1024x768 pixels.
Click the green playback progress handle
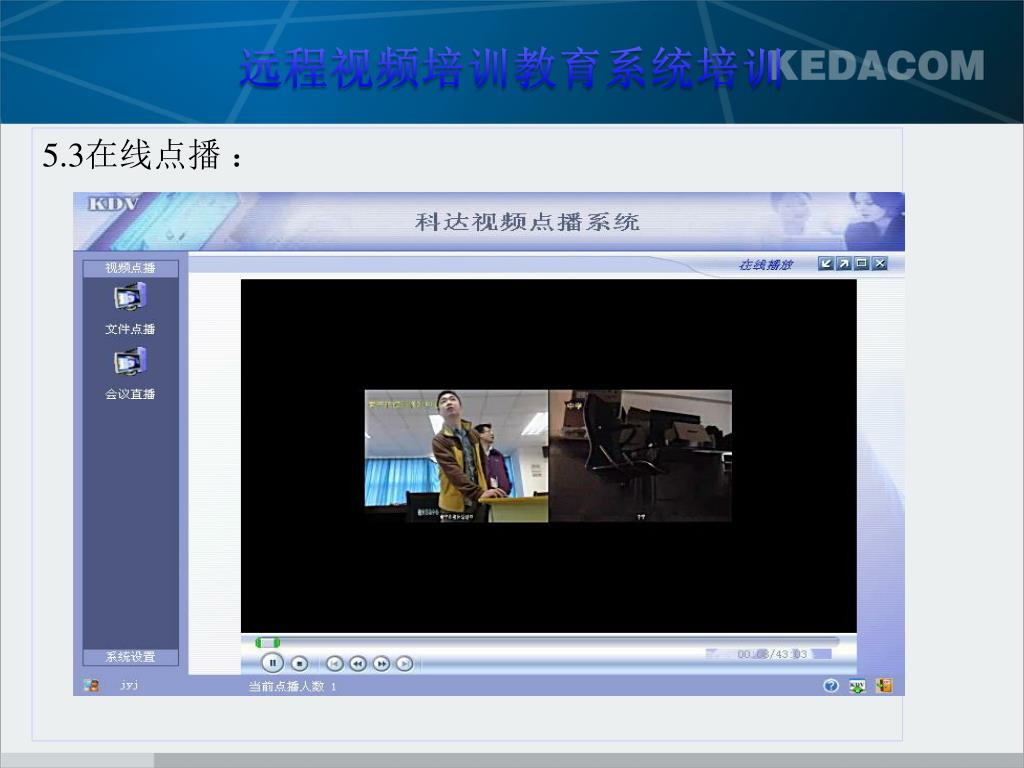tap(268, 643)
